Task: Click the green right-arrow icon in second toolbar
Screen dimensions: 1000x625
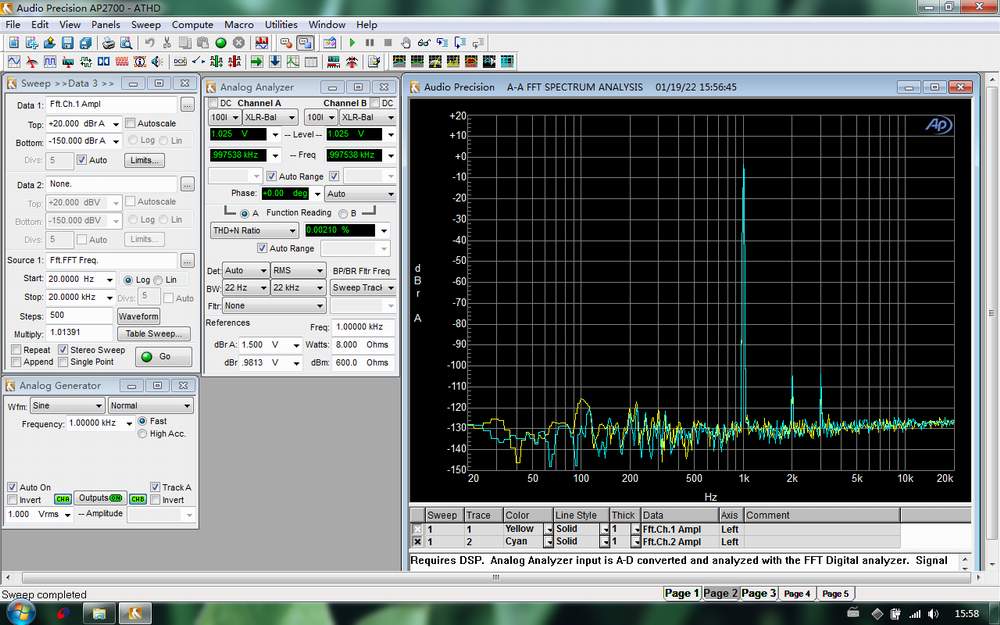Action: point(257,62)
